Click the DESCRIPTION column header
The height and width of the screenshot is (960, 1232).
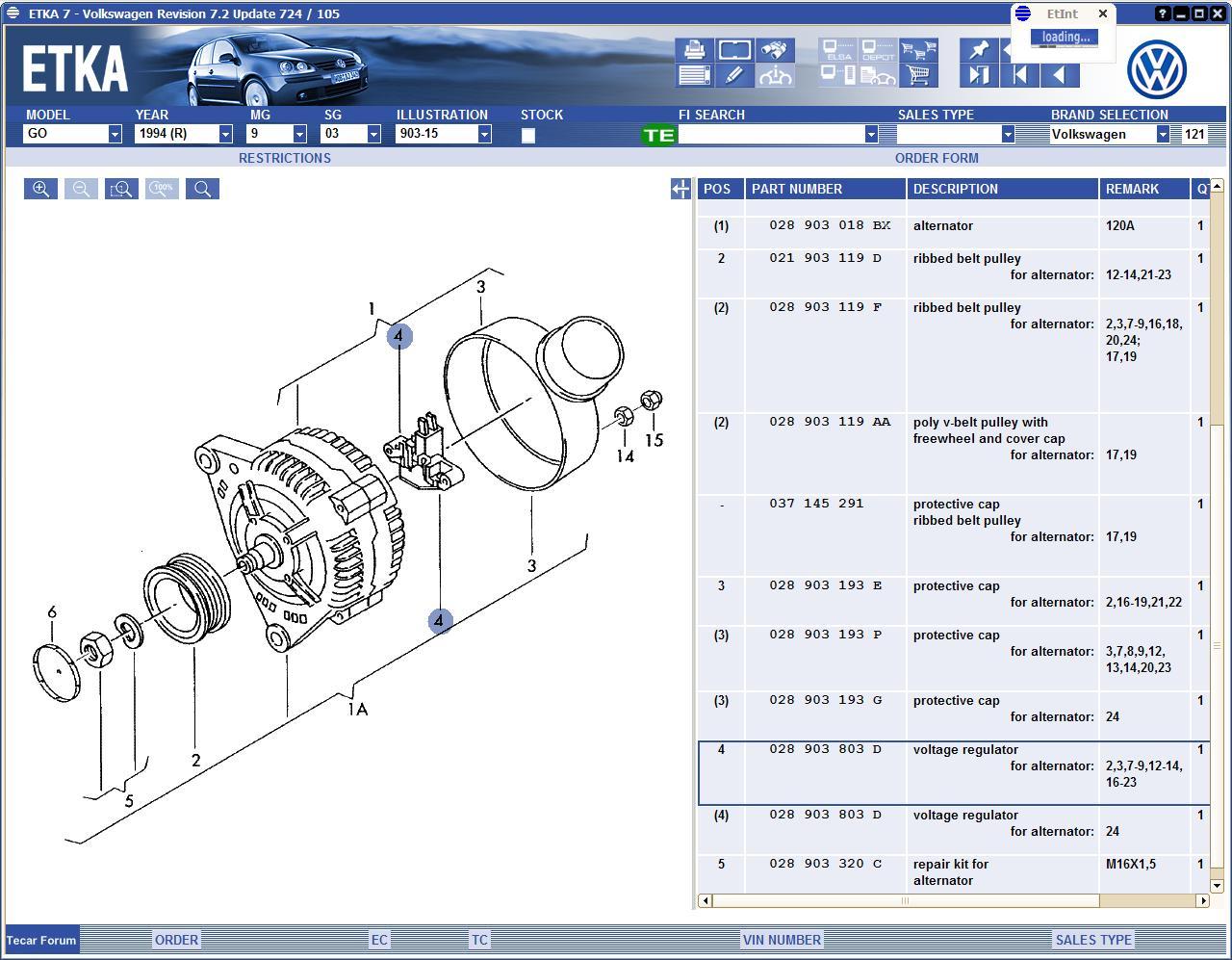point(1003,189)
